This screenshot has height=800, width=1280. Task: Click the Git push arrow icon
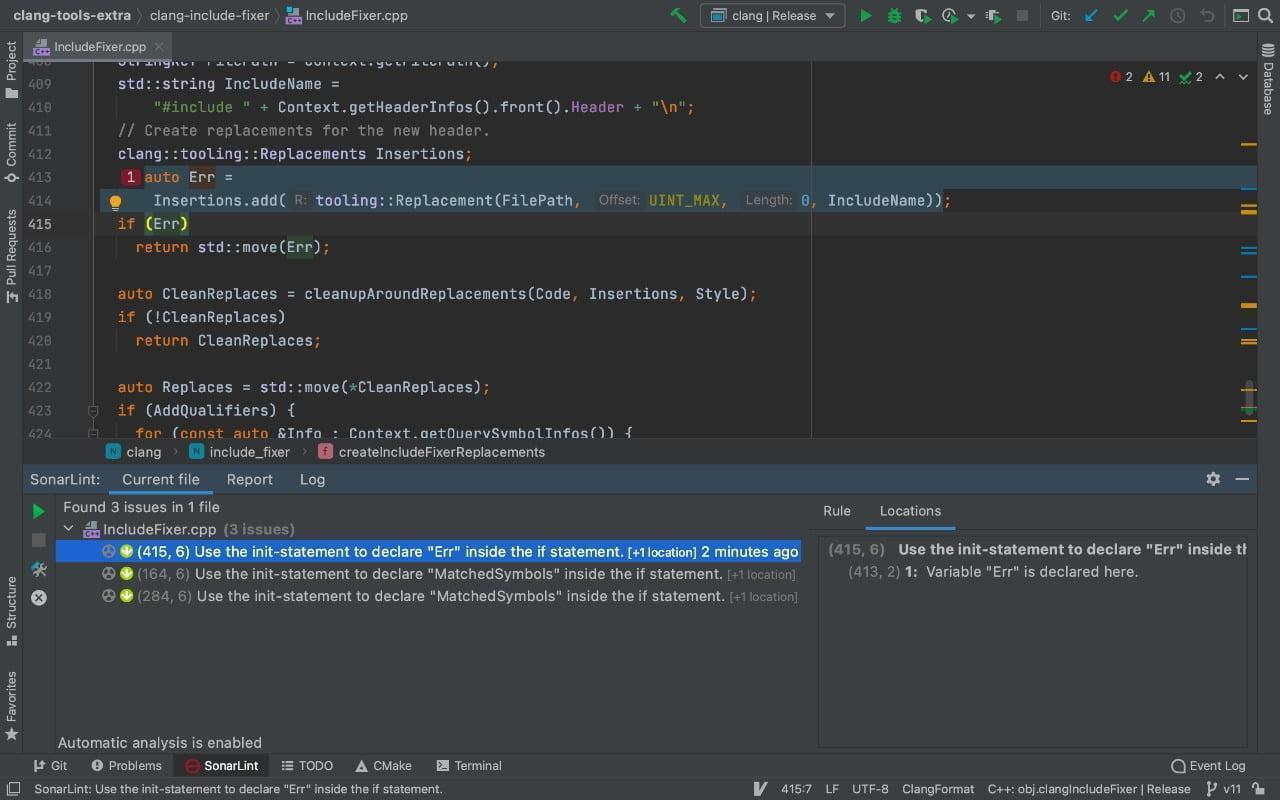coord(1148,16)
